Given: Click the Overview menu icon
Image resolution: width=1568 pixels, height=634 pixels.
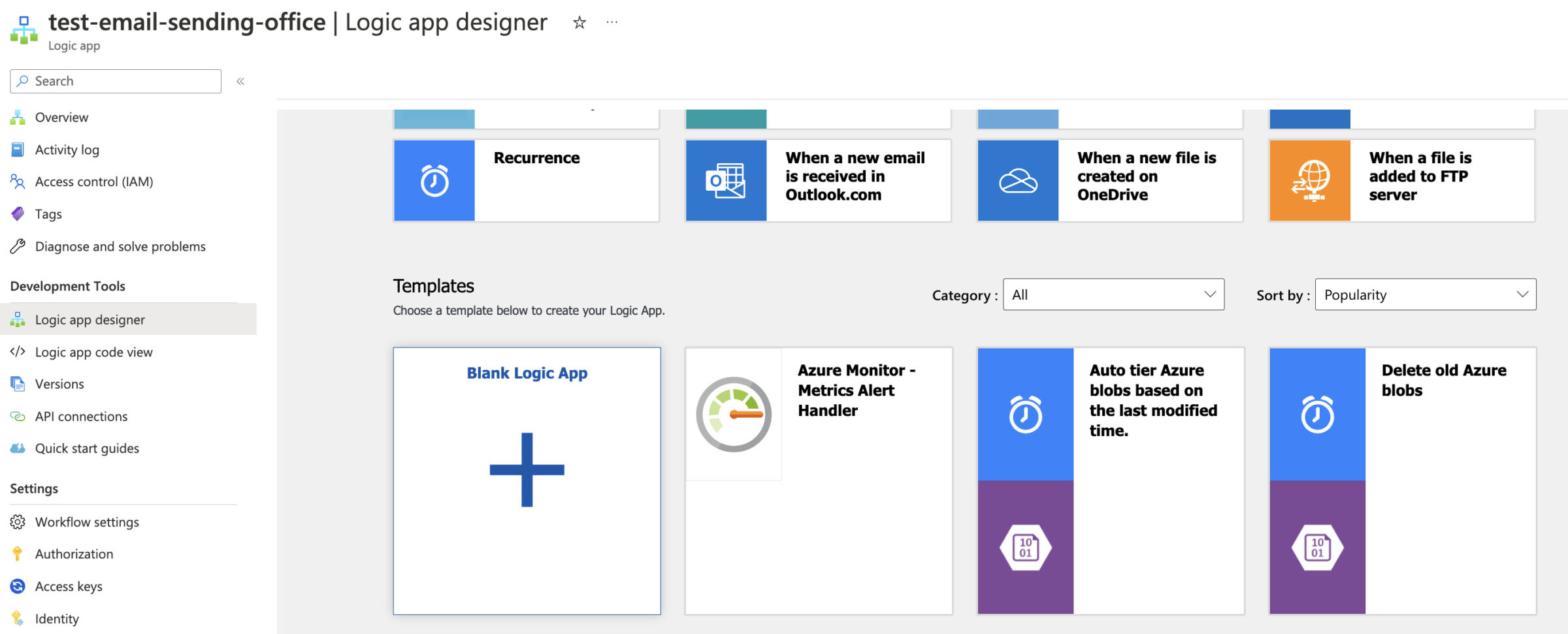Looking at the screenshot, I should coord(18,118).
